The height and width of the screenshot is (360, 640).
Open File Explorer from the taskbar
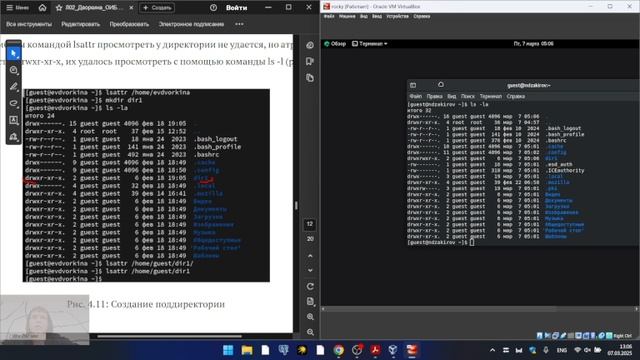pos(247,350)
